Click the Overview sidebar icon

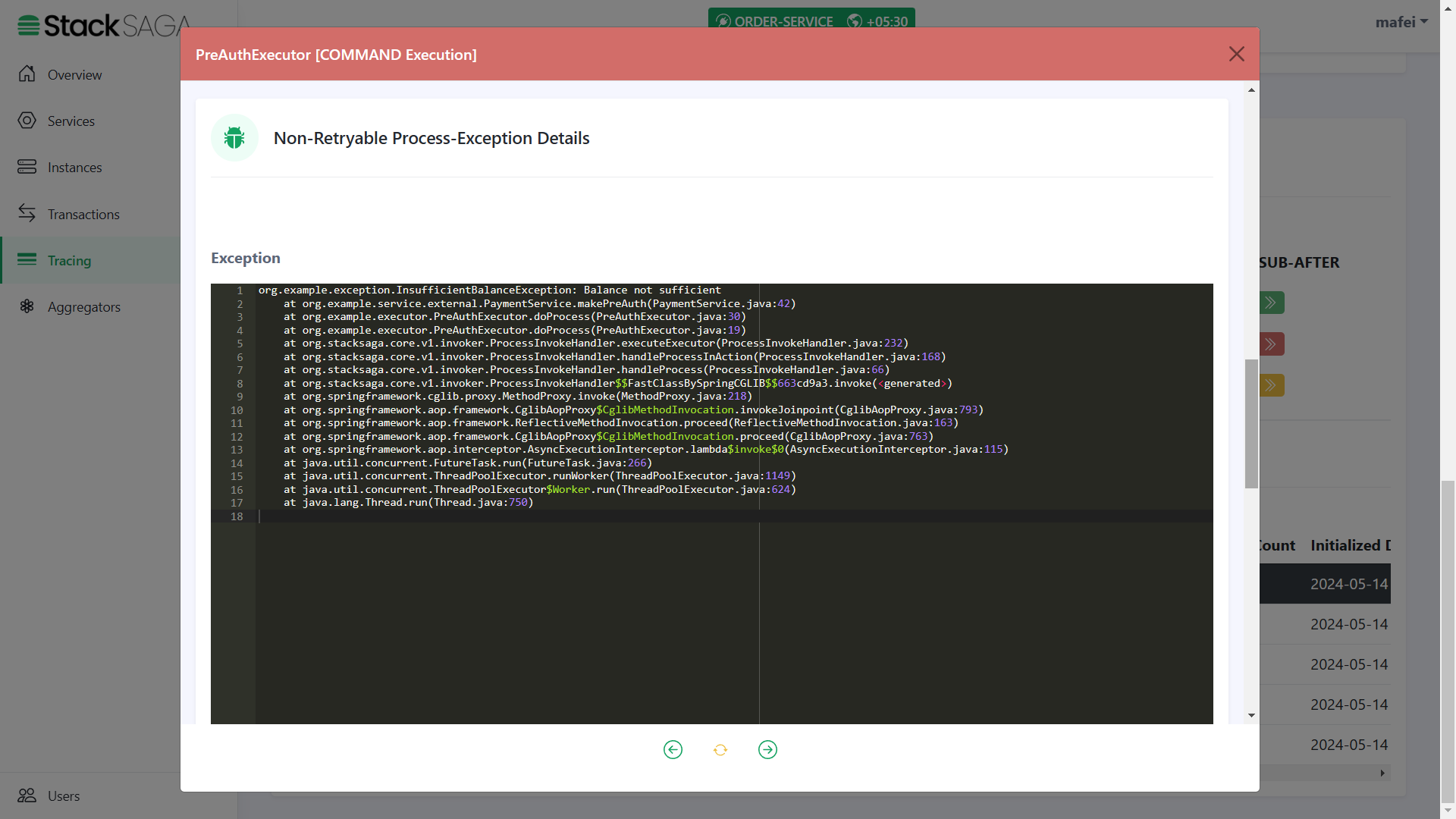26,73
